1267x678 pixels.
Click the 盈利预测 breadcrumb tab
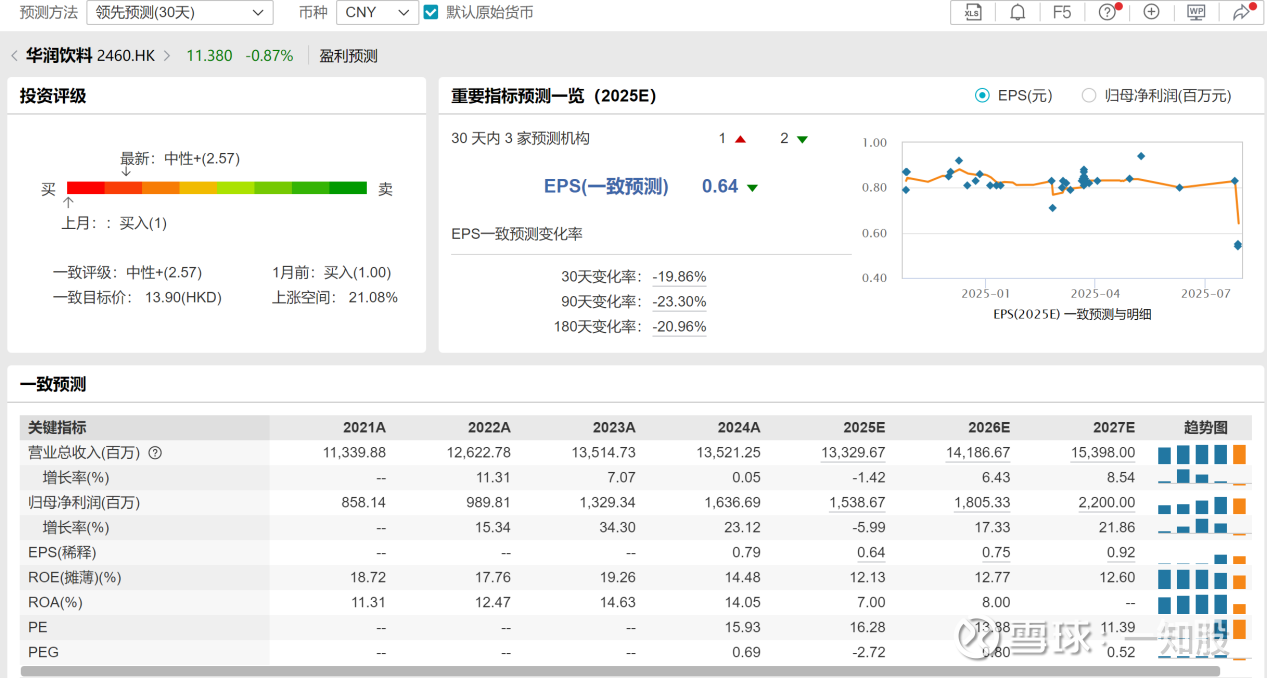348,56
